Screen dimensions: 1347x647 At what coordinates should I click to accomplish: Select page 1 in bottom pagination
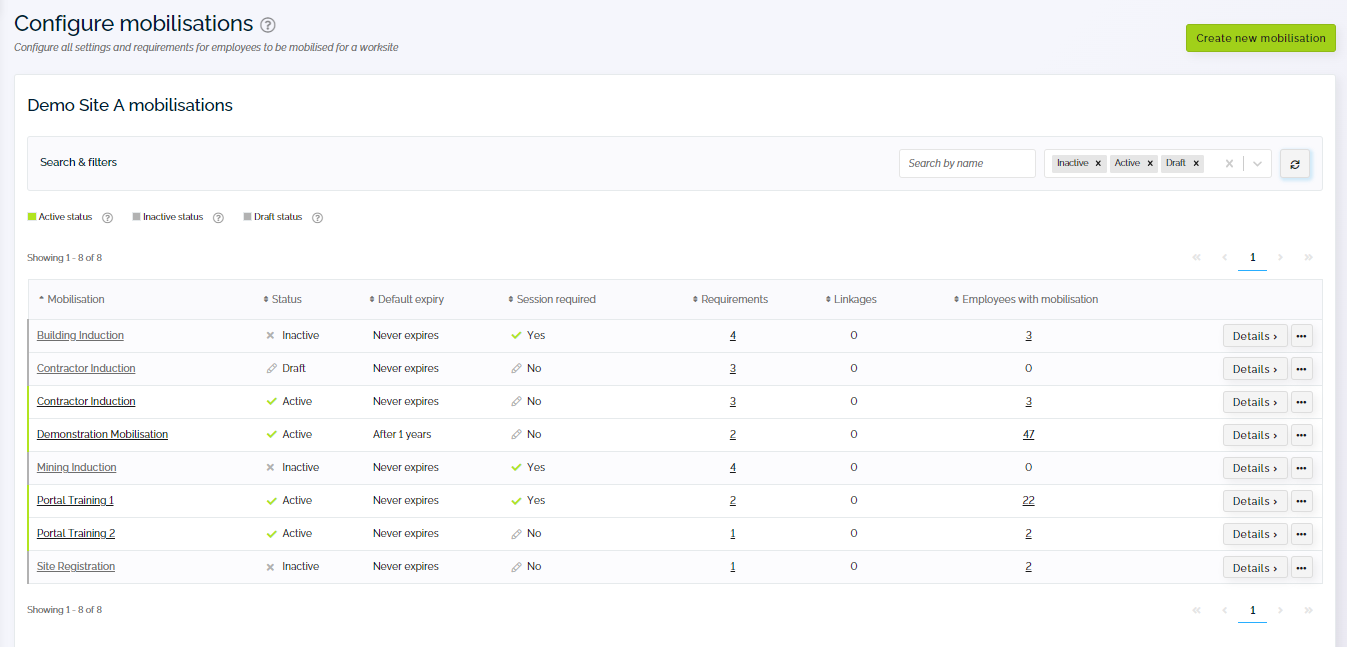pyautogui.click(x=1252, y=610)
